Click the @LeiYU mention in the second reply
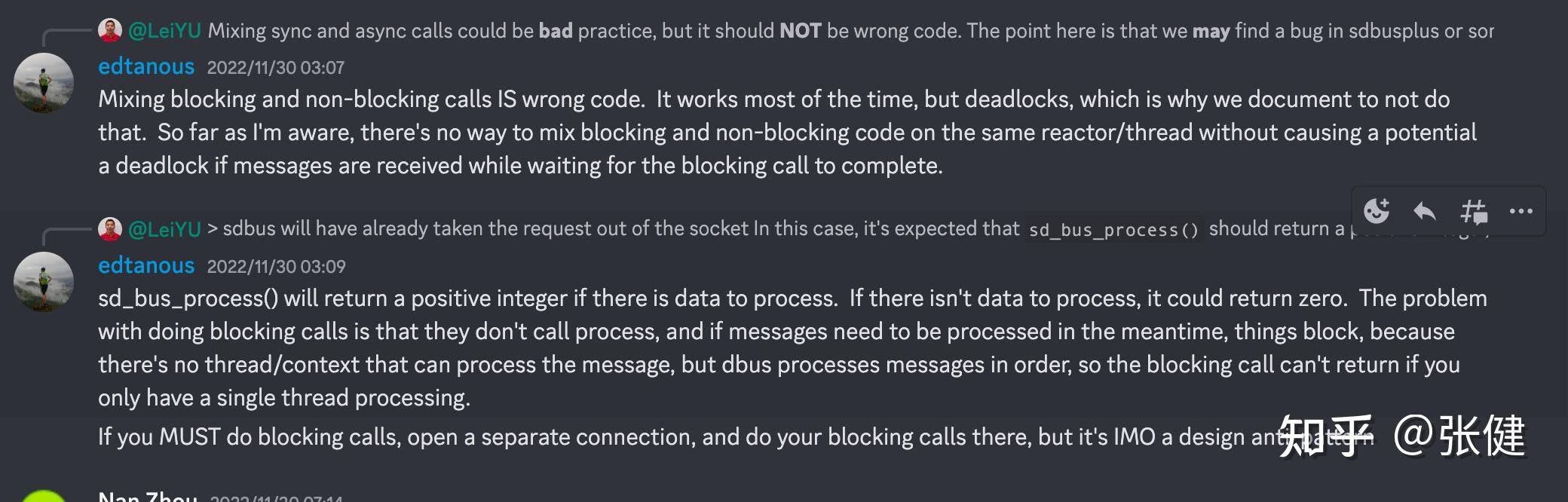This screenshot has height=502, width=1568. (x=164, y=227)
